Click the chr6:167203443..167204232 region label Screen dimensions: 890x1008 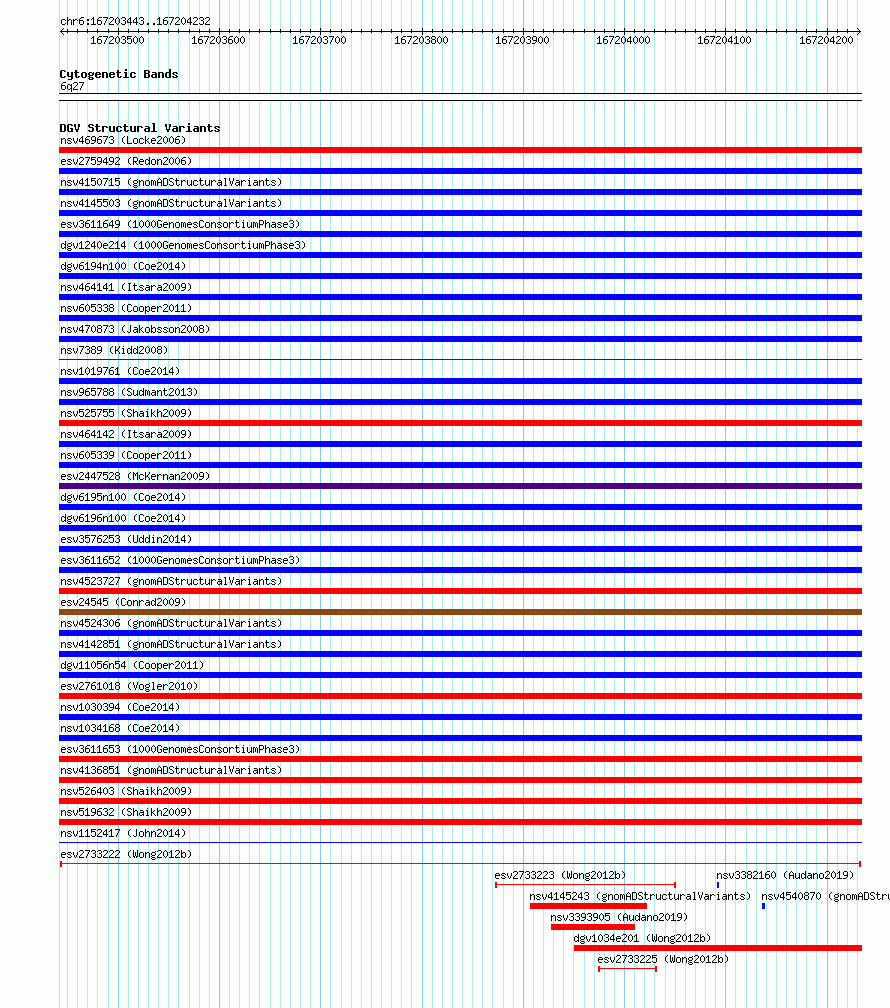[135, 21]
